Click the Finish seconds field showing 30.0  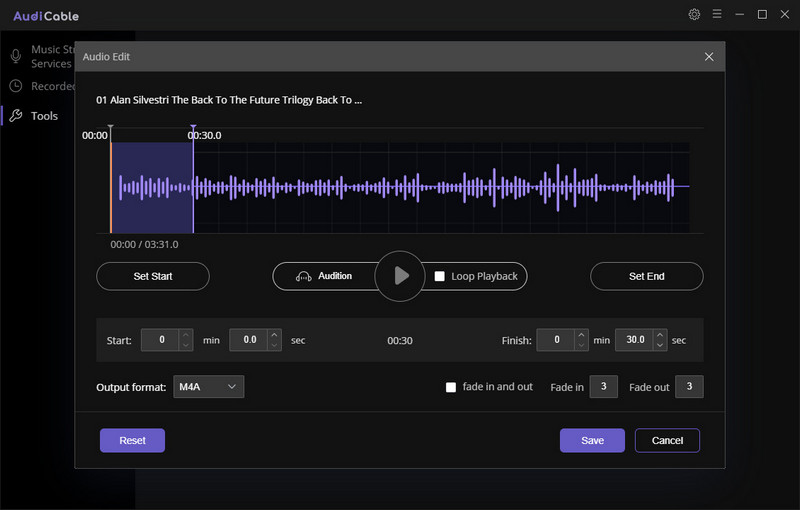pyautogui.click(x=635, y=340)
